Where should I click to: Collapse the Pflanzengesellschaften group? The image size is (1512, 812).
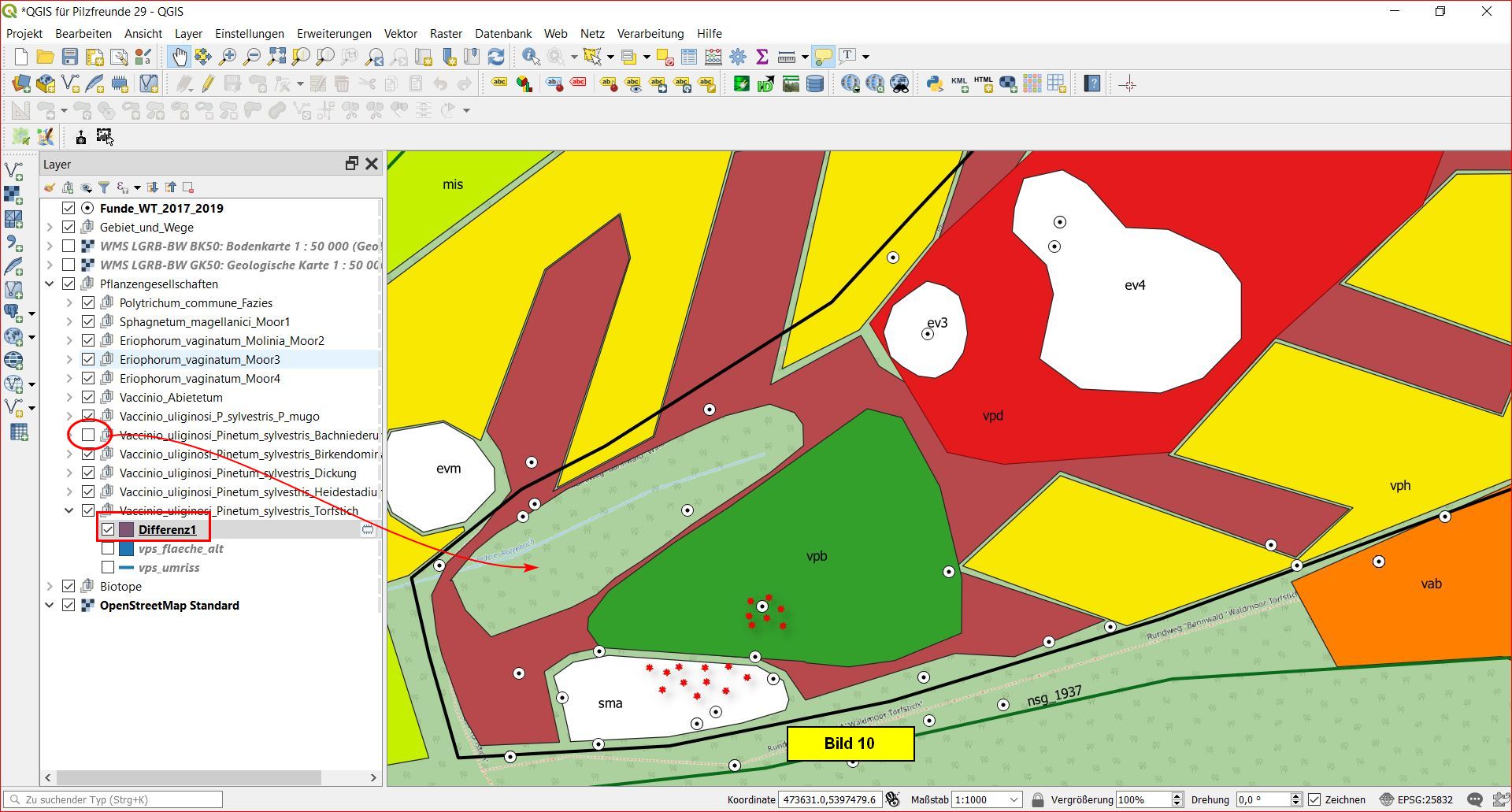tap(50, 284)
